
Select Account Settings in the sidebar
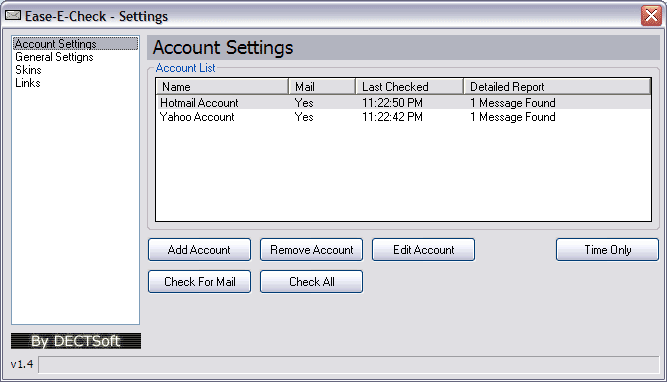[76, 44]
